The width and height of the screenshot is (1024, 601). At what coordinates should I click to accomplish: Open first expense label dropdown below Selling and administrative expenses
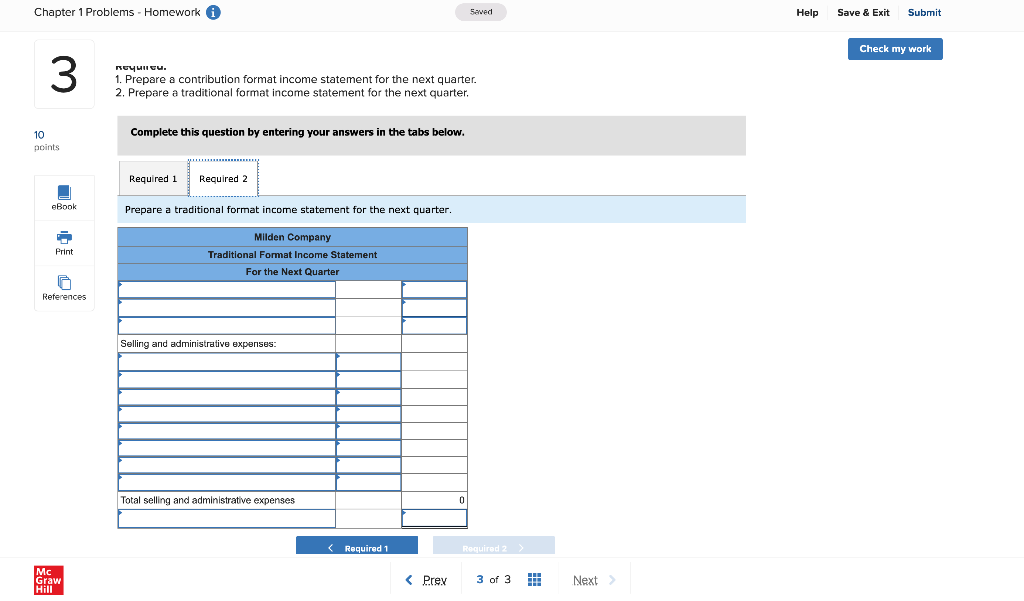coord(227,361)
